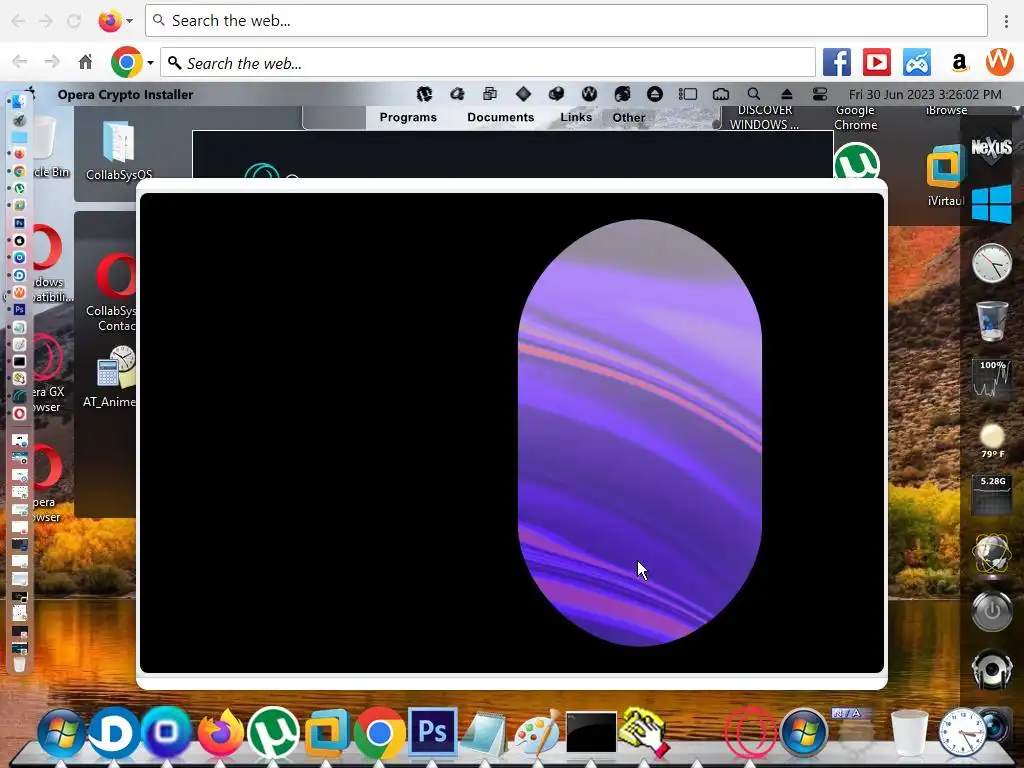Launch Firefox from the bottom dock

220,733
